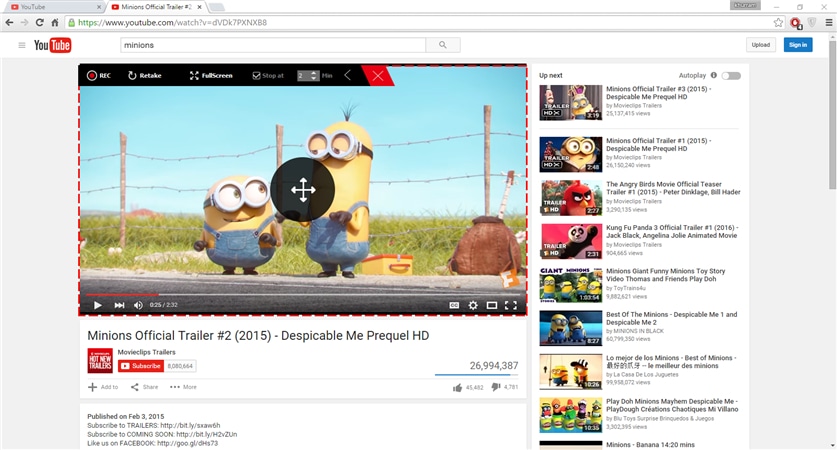Close the recorder with red X
The image size is (837, 450).
pyautogui.click(x=378, y=76)
